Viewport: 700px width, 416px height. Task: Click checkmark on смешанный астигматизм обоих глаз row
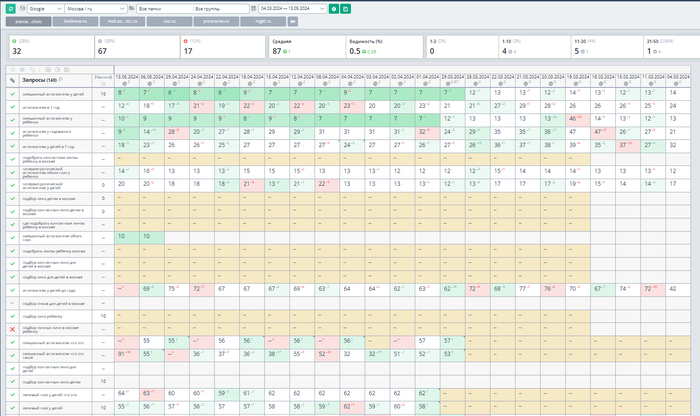click(12, 237)
